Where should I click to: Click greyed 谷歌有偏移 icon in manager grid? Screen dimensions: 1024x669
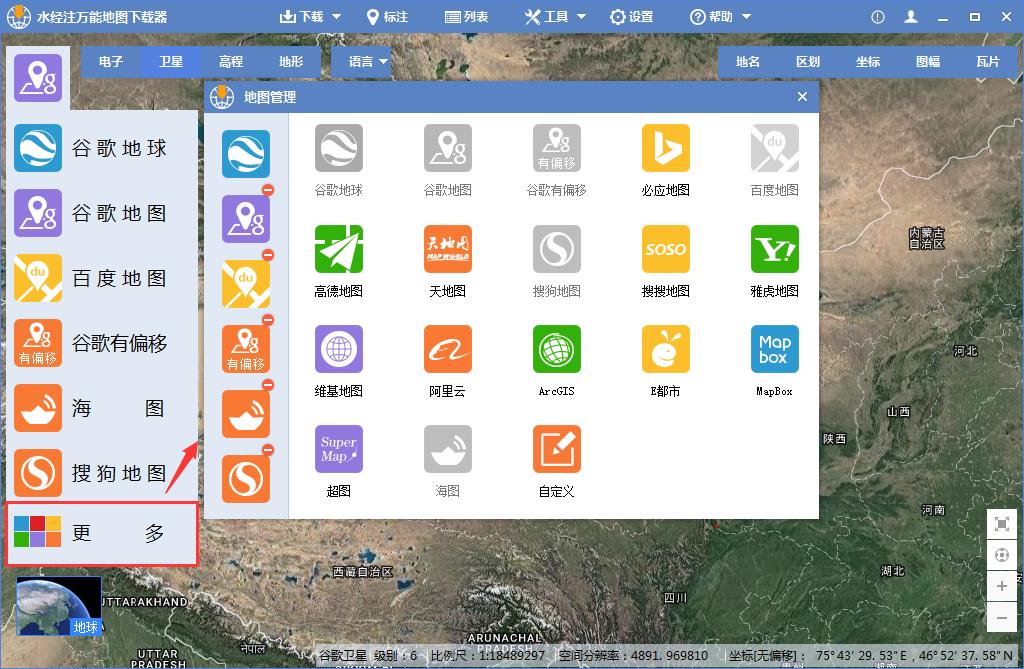(556, 148)
